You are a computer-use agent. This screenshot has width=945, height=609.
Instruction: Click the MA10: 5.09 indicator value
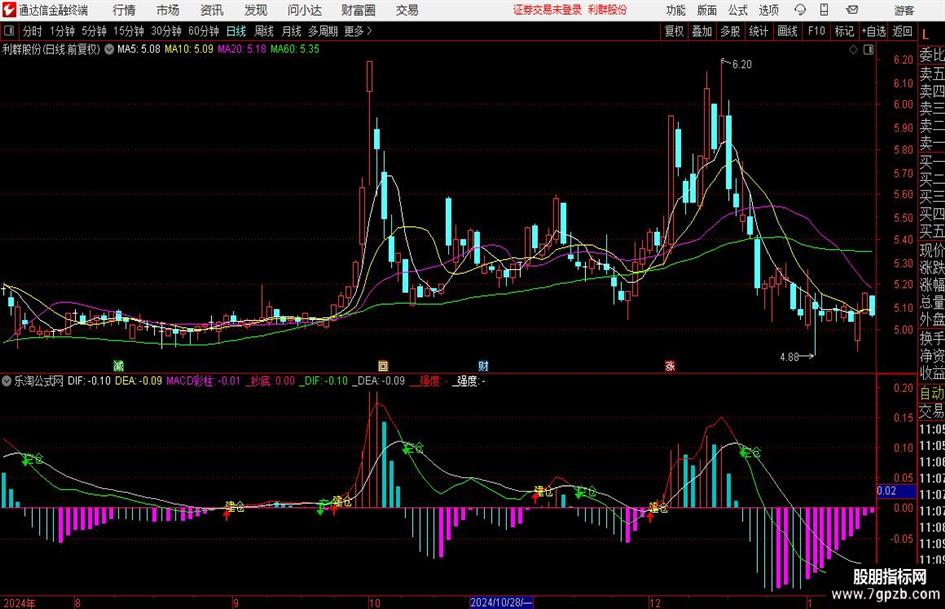(x=189, y=49)
